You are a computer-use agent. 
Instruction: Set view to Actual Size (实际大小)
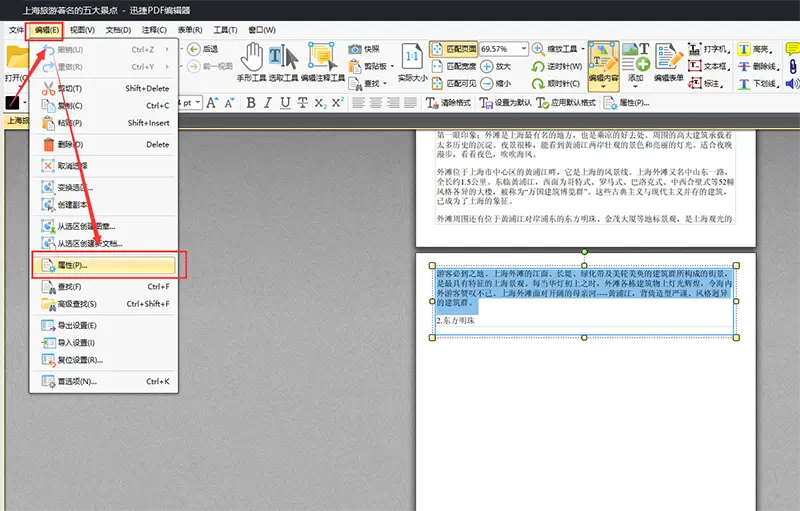tap(412, 62)
